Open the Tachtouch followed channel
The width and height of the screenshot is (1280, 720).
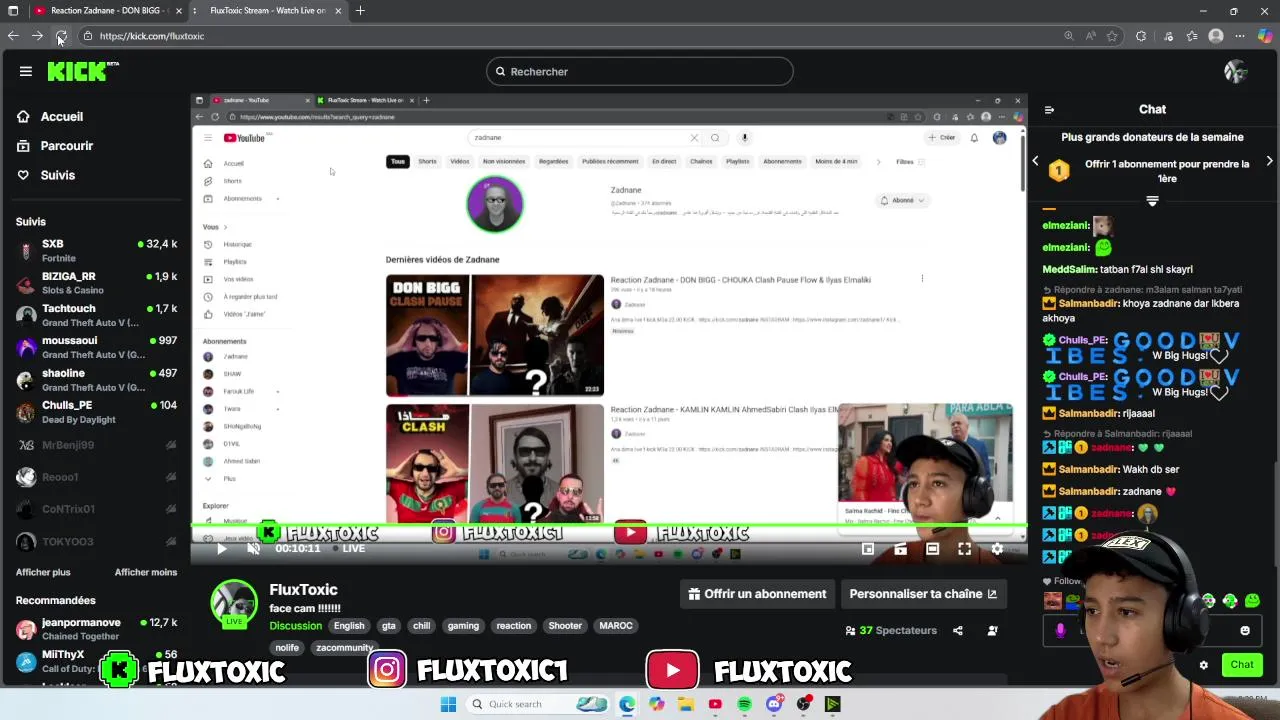[x=95, y=315]
